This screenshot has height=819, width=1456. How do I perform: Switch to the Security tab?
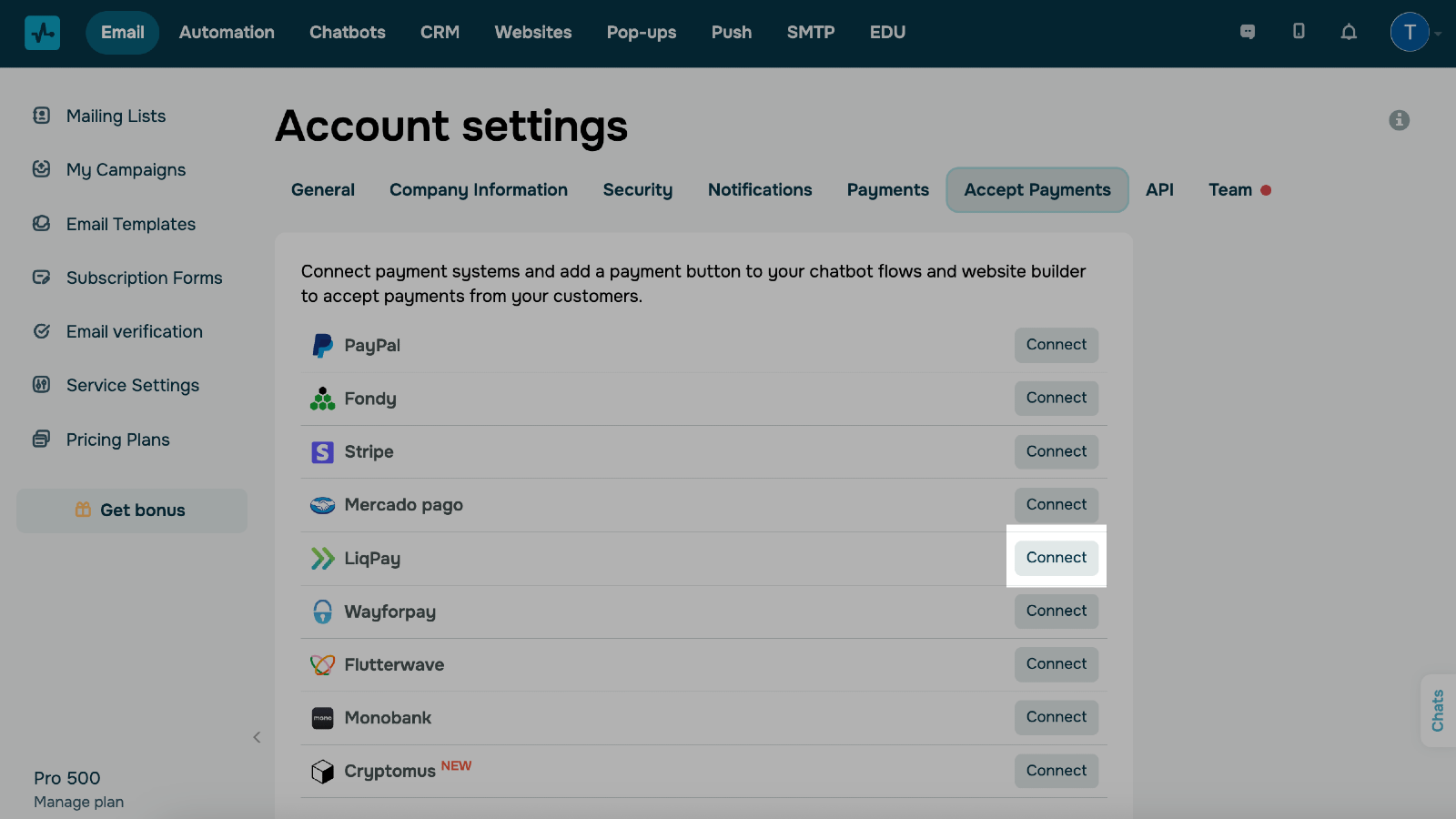[x=637, y=190]
